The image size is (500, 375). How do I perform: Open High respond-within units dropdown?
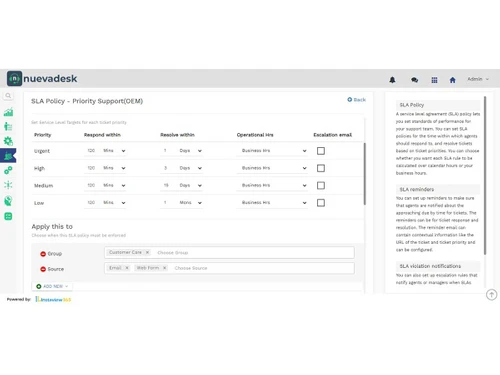coord(114,168)
